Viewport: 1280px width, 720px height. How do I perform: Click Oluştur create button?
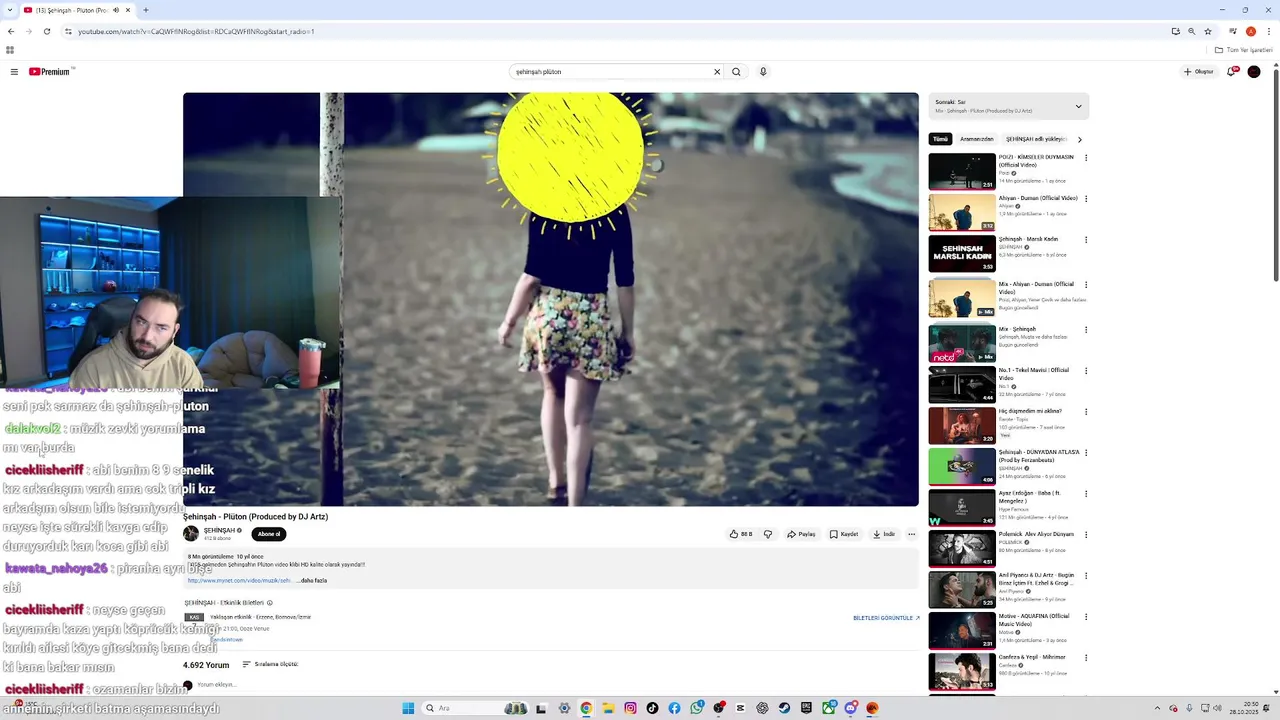pos(1198,72)
